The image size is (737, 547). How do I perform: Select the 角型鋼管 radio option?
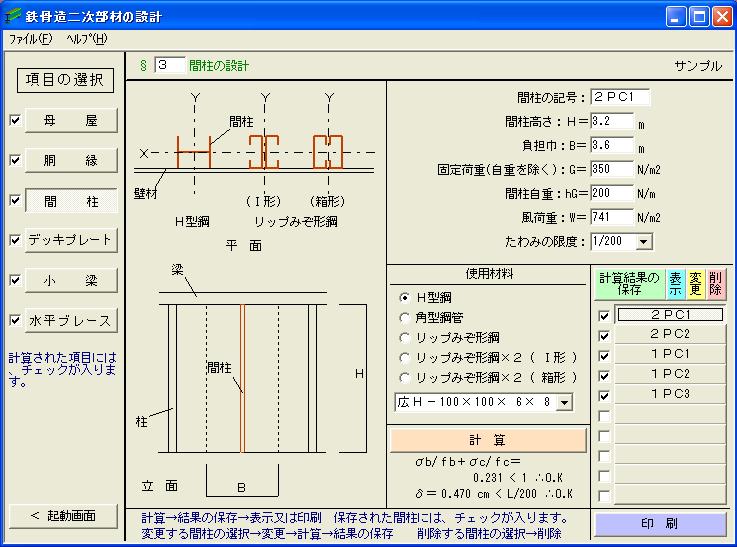[405, 318]
